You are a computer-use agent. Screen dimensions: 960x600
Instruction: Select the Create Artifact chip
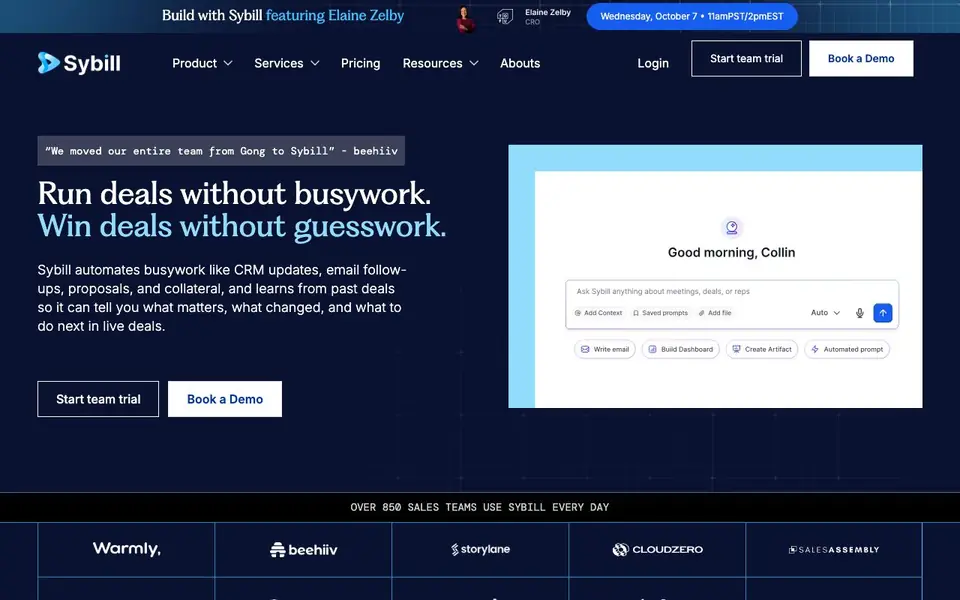762,350
